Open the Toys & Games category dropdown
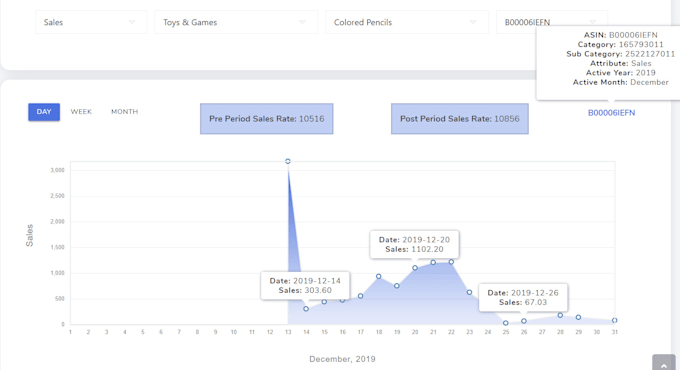 click(x=236, y=22)
